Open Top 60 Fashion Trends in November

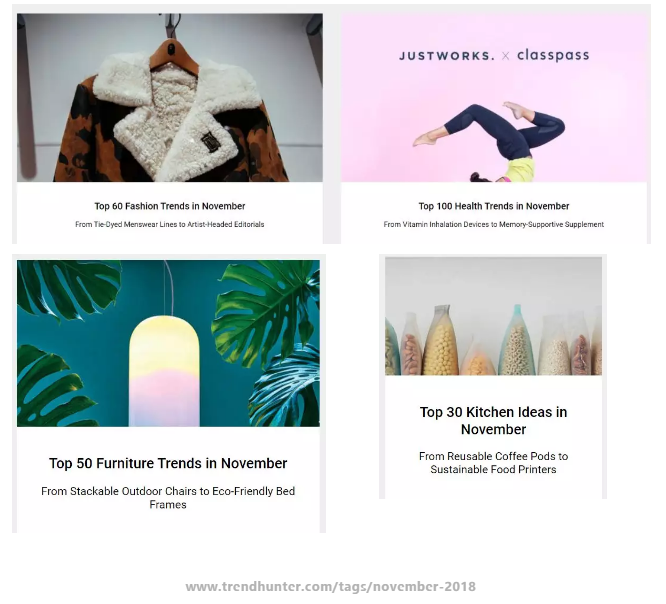pos(170,206)
